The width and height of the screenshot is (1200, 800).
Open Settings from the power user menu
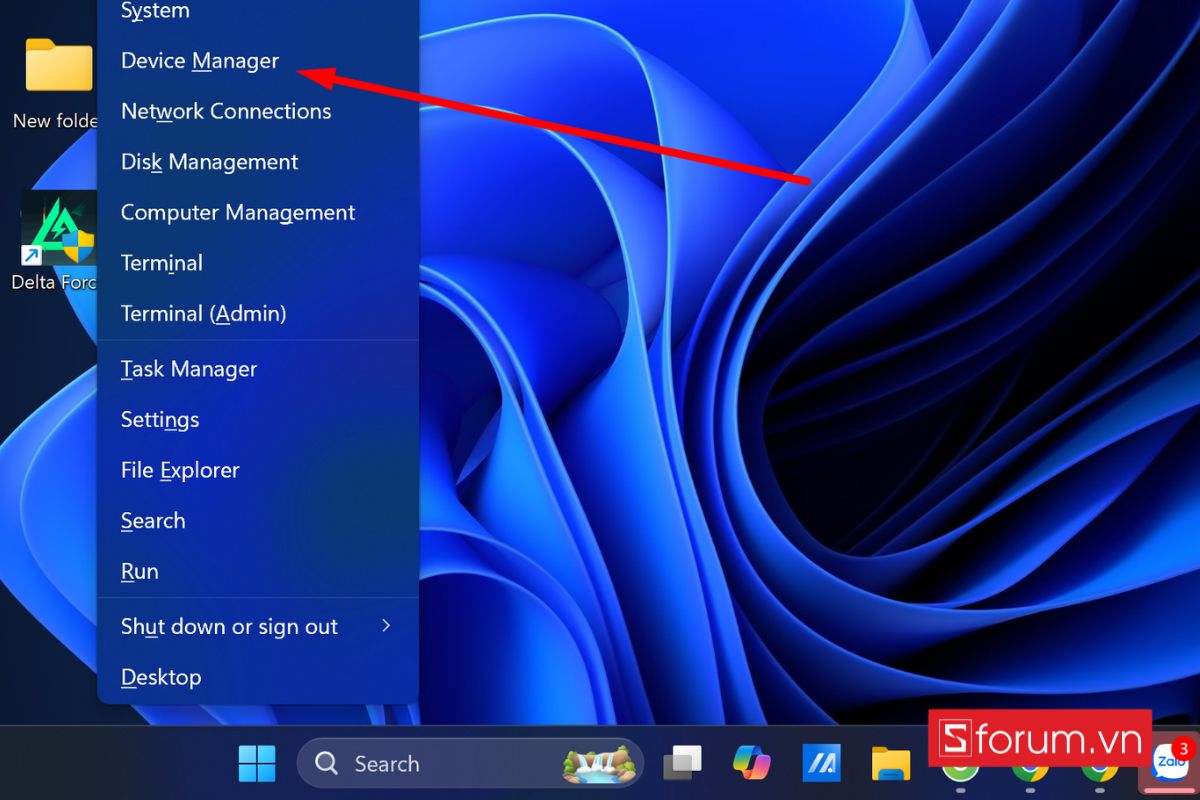[x=258, y=420]
